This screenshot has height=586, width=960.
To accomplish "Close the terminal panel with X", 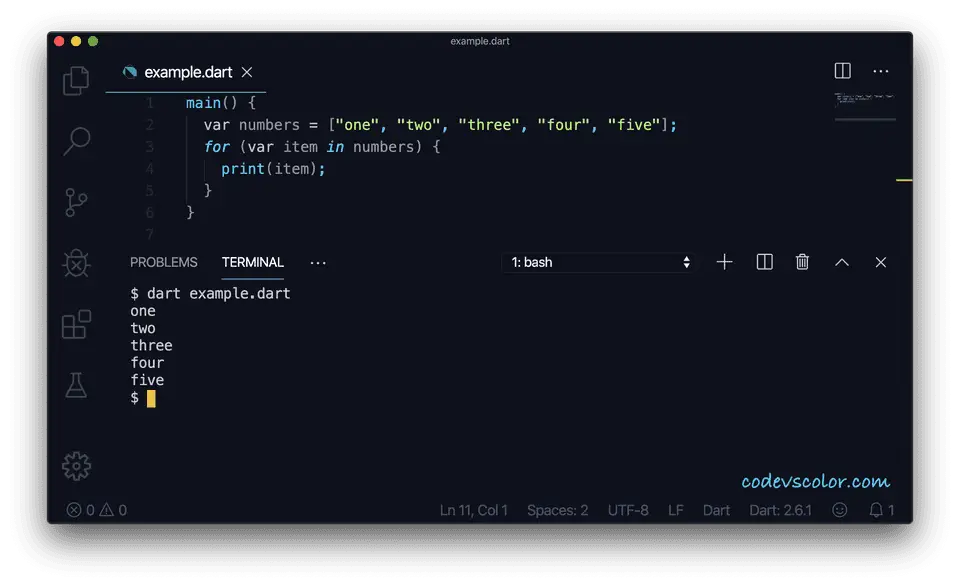I will [x=880, y=262].
